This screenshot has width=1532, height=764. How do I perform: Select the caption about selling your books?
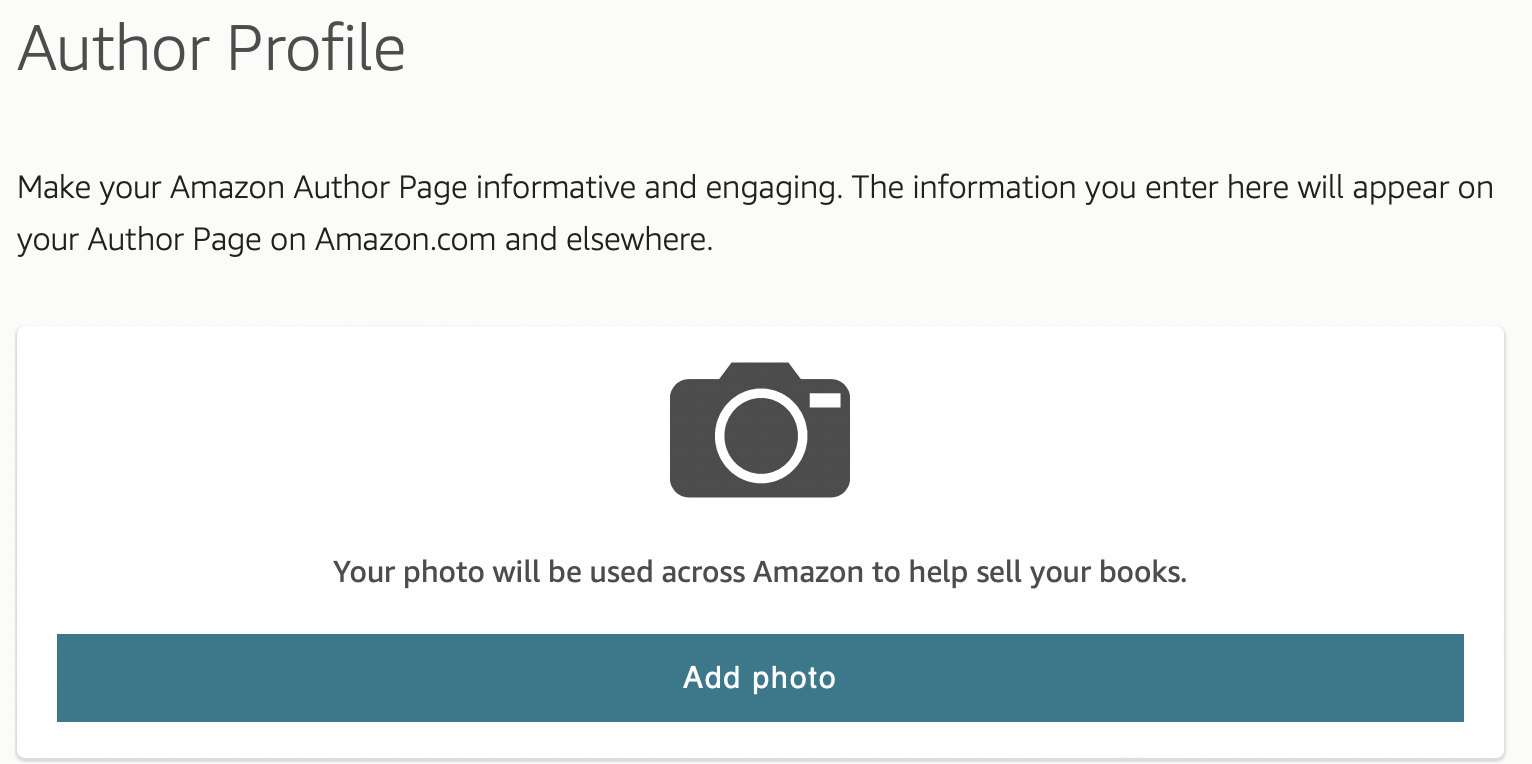(760, 572)
